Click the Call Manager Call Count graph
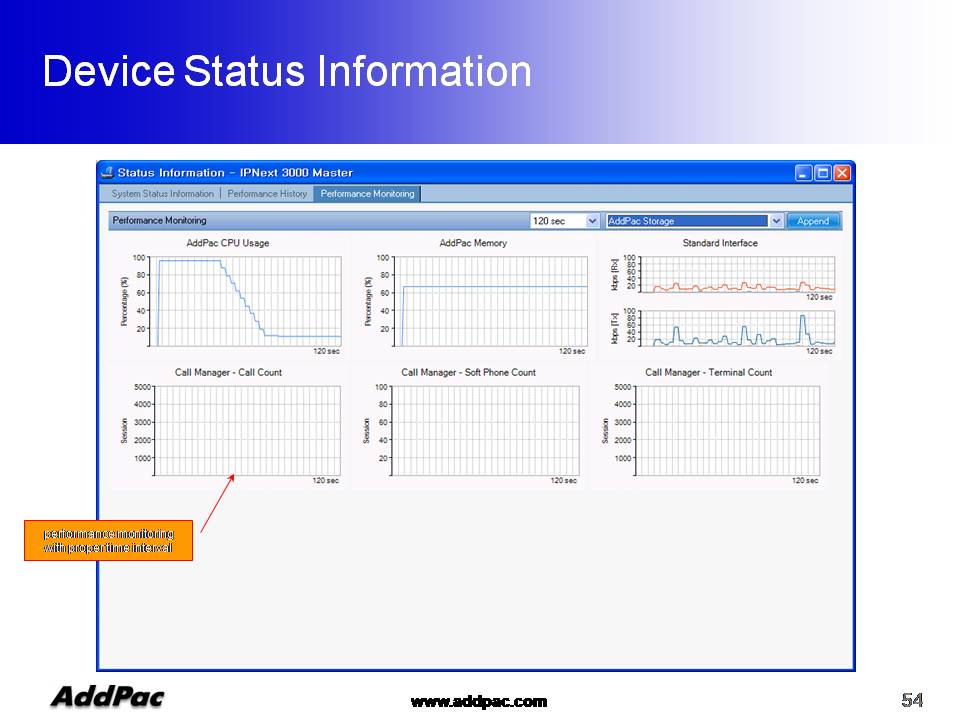The width and height of the screenshot is (960, 720). point(247,430)
